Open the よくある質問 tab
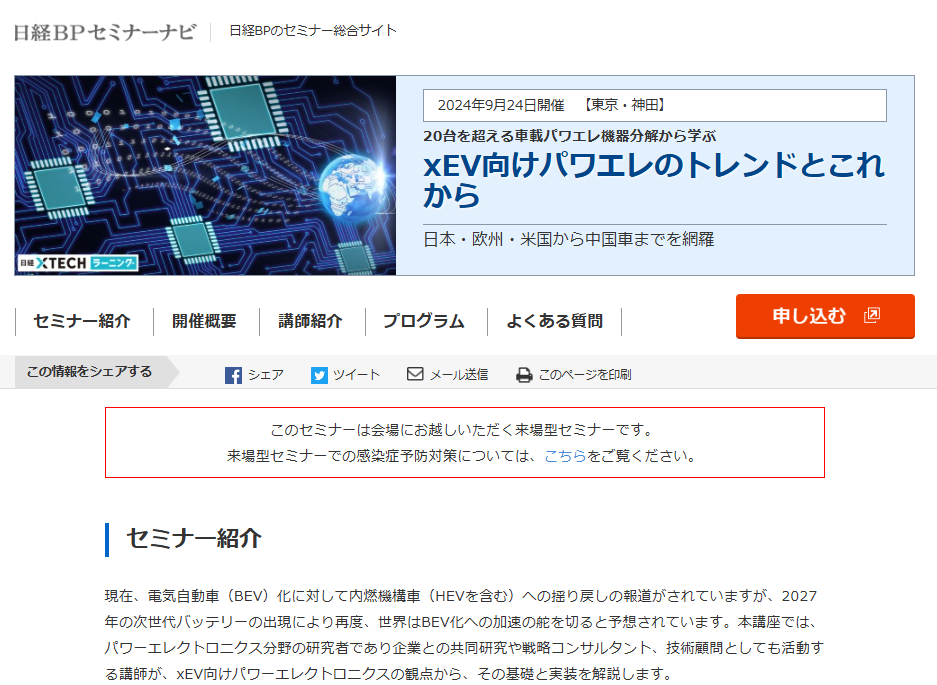The image size is (937, 685). [x=555, y=321]
